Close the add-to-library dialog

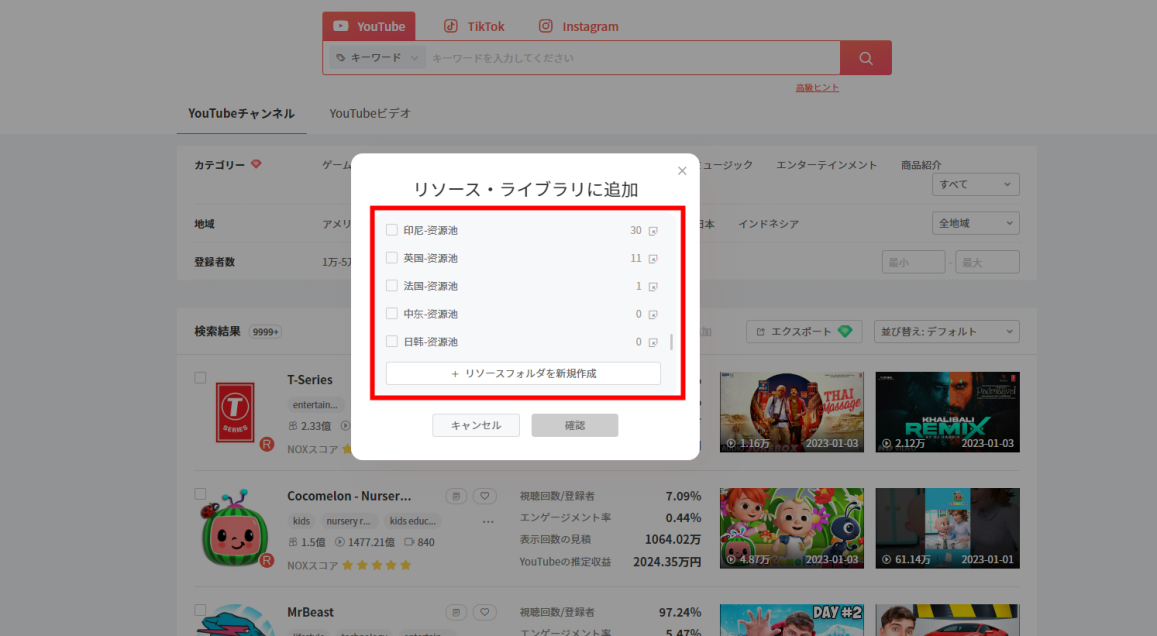682,171
